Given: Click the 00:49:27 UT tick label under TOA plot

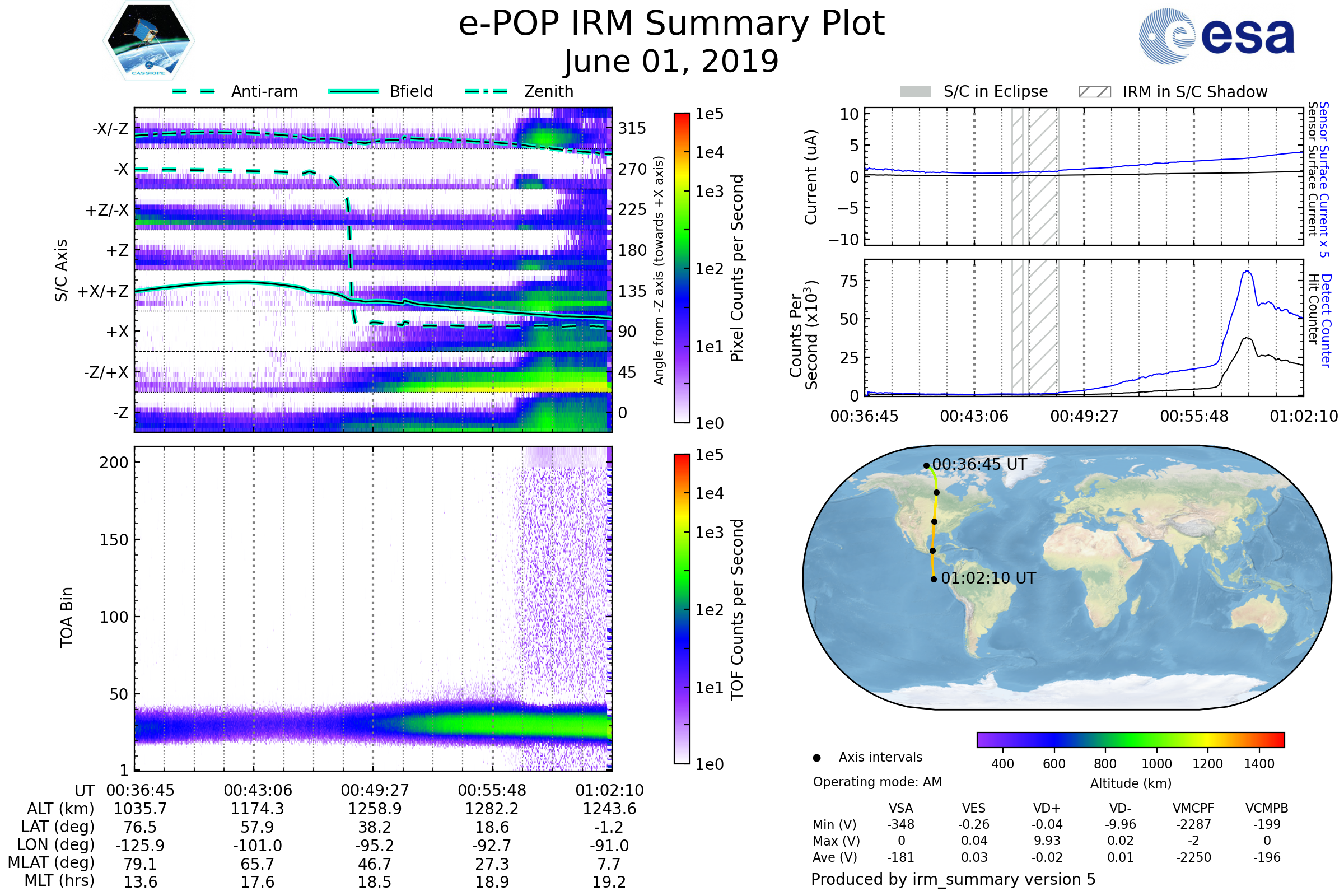Looking at the screenshot, I should 375,790.
